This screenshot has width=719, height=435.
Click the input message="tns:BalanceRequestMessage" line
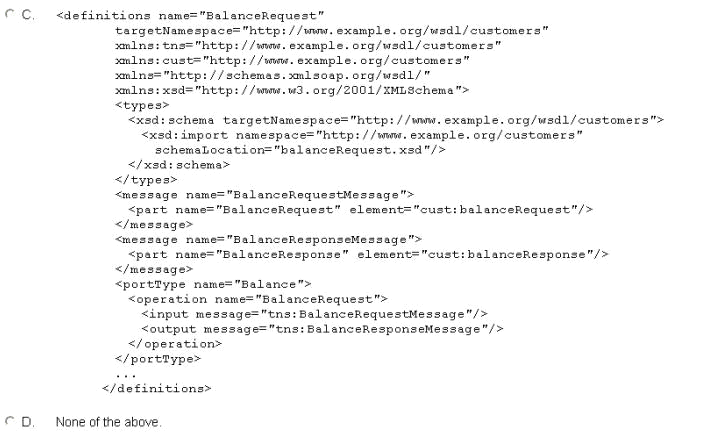click(x=314, y=314)
